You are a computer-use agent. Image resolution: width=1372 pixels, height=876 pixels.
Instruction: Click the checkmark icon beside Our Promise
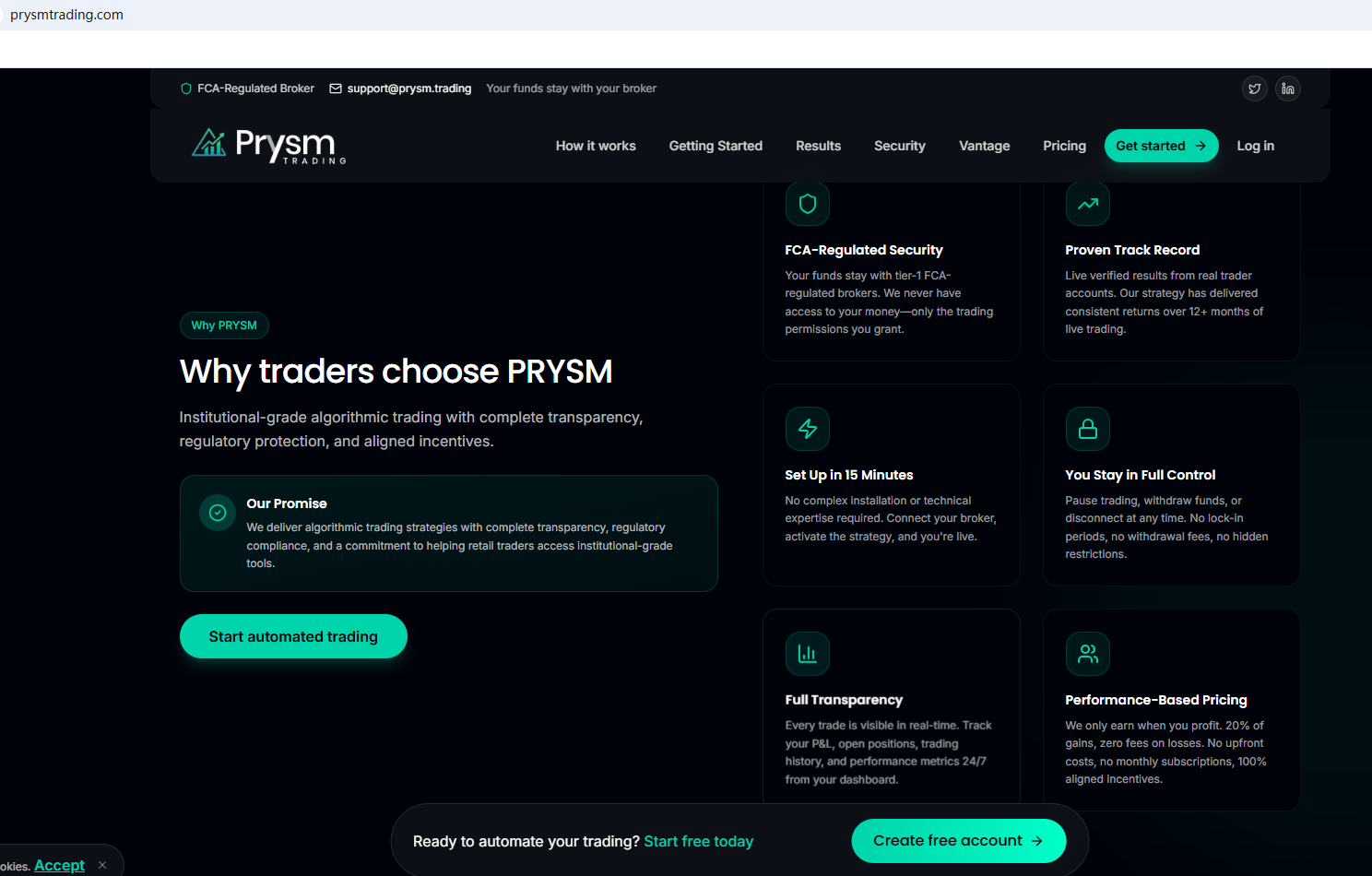pos(218,513)
